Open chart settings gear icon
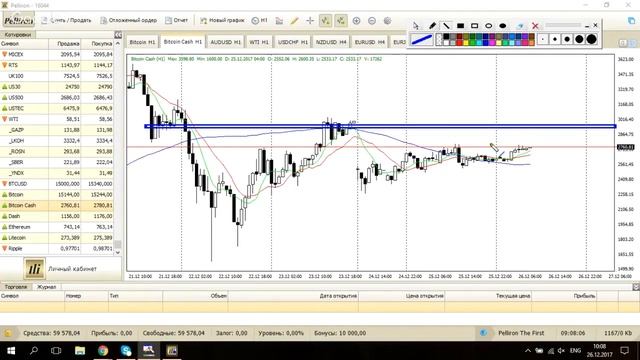This screenshot has width=640, height=360. (387, 20)
